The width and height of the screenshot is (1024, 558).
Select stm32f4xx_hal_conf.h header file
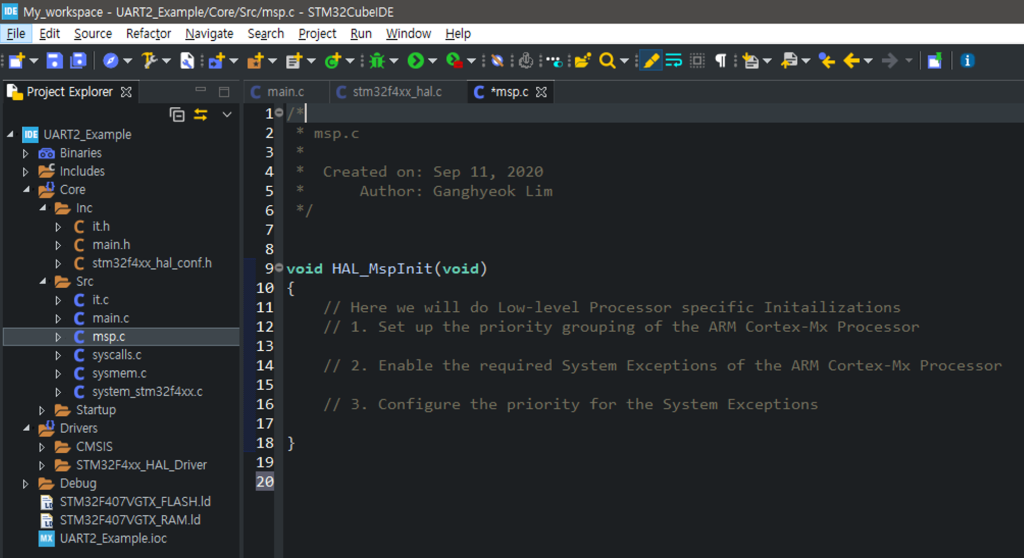pos(152,263)
